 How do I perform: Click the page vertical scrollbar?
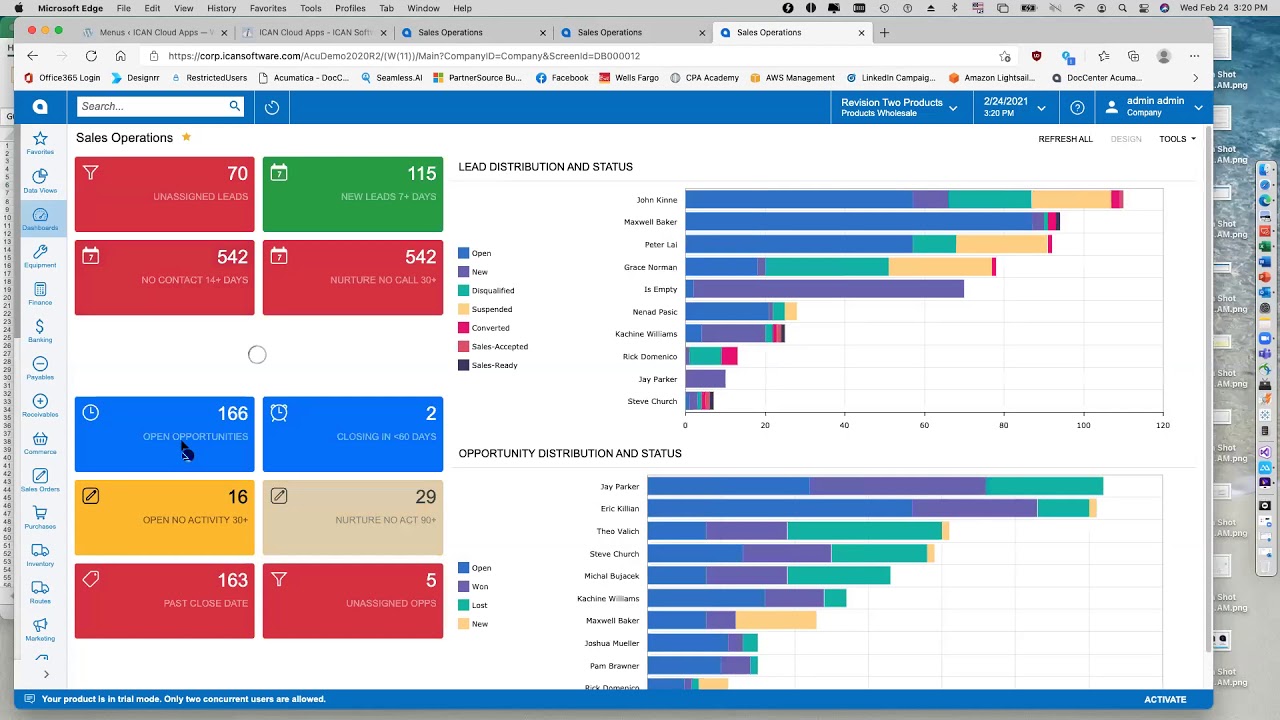pyautogui.click(x=1208, y=390)
